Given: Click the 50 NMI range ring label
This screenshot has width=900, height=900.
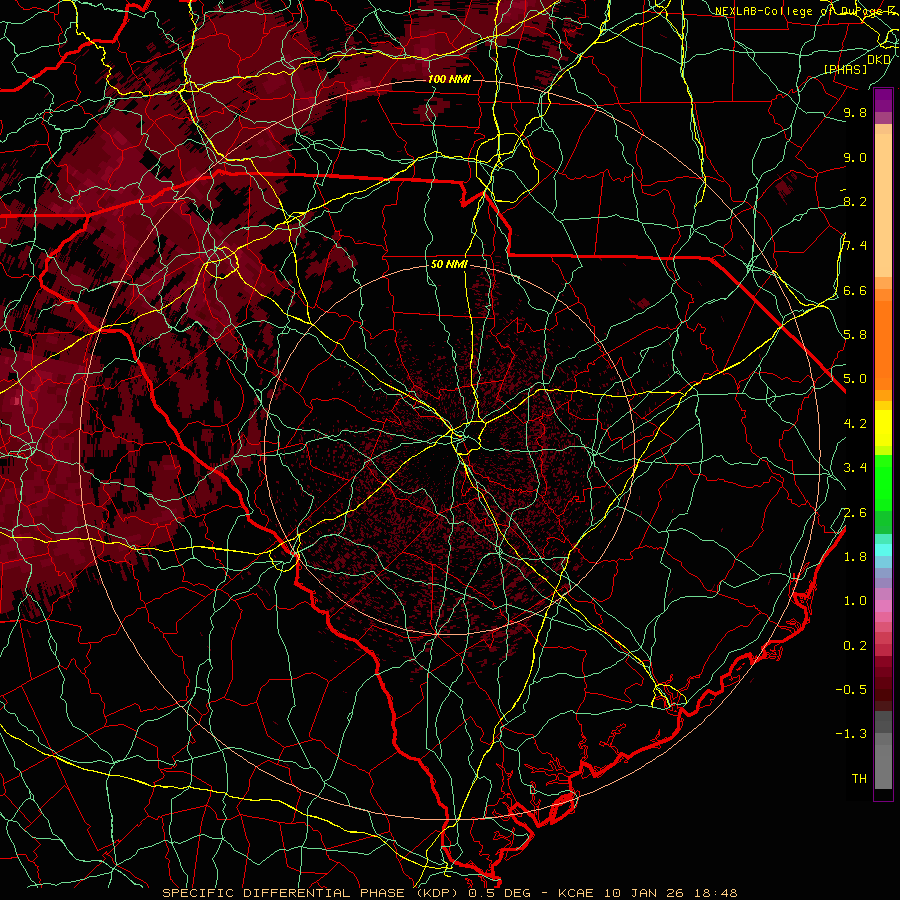Looking at the screenshot, I should pyautogui.click(x=449, y=264).
